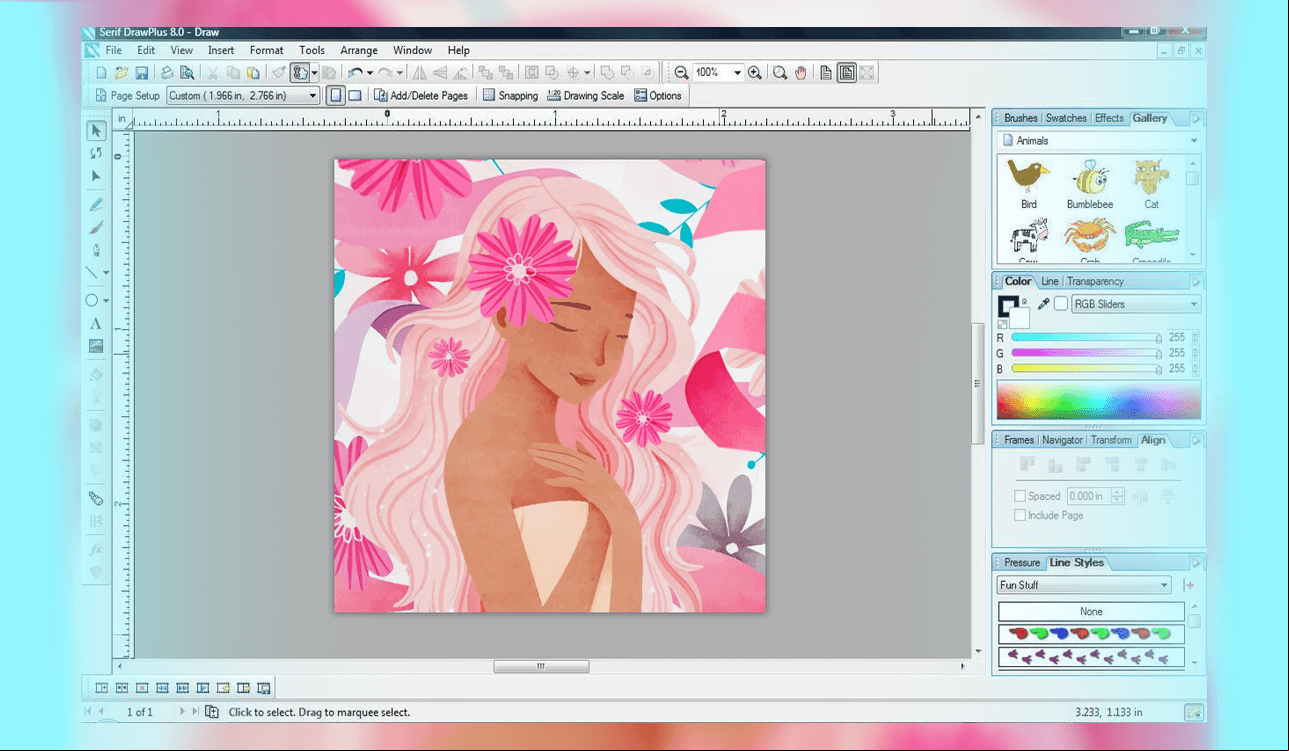
Task: Set landscape page orientation
Action: point(355,96)
